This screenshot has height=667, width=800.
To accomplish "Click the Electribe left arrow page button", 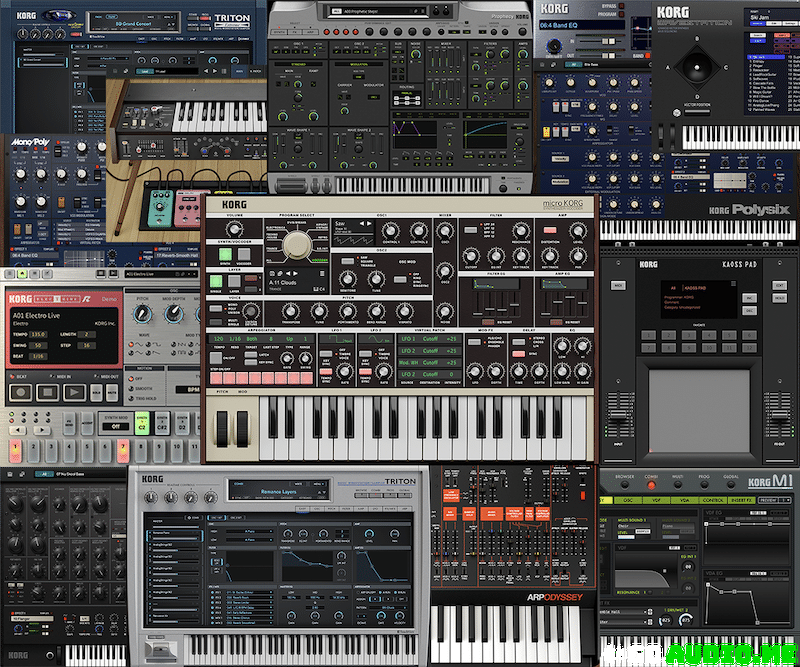I will [x=18, y=430].
